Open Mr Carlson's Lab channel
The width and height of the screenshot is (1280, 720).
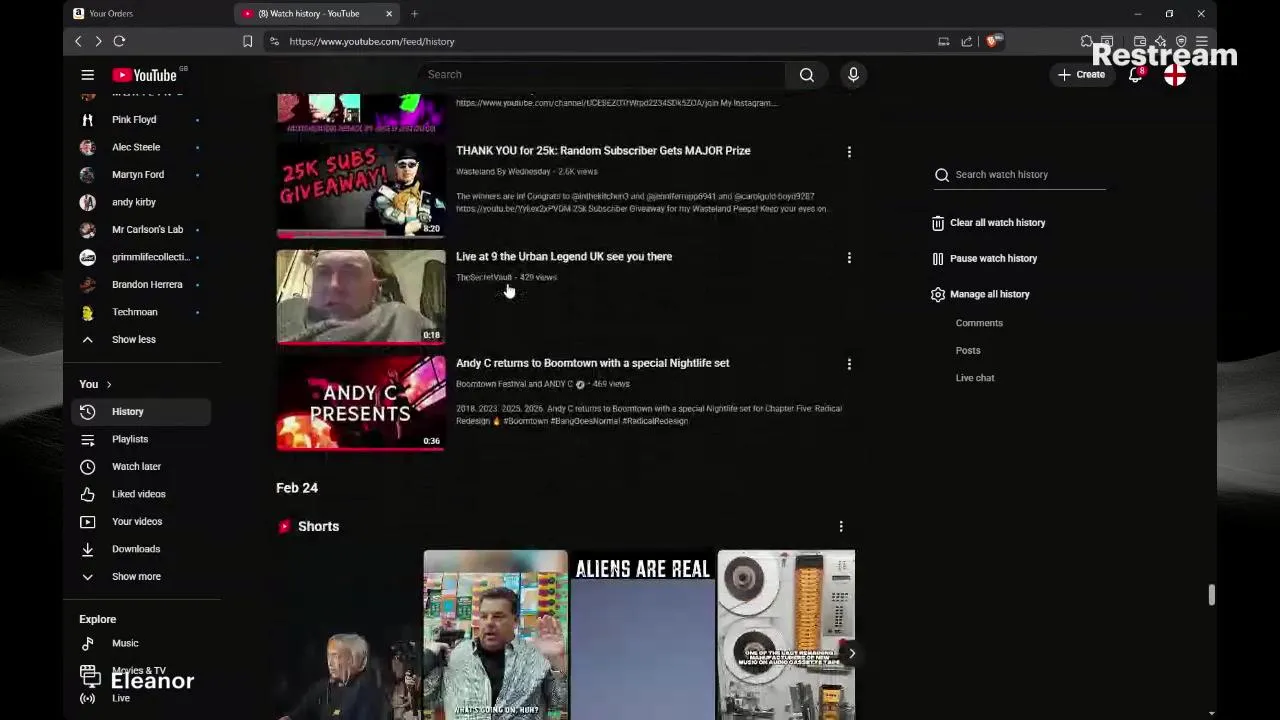(x=140, y=229)
